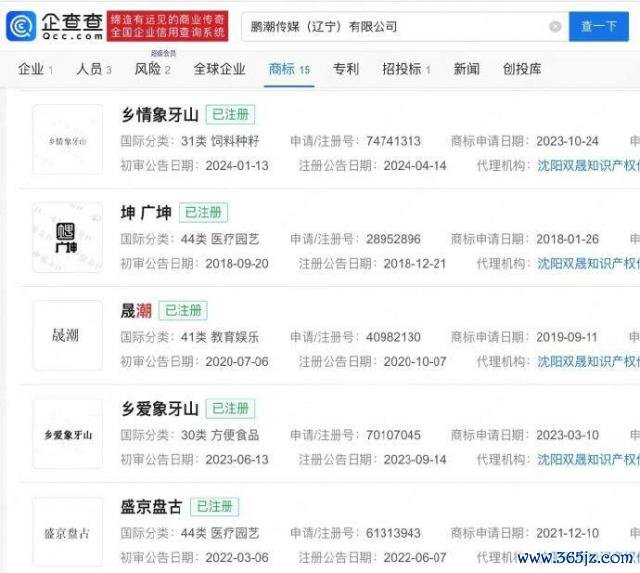This screenshot has height=573, width=640.
Task: Open agency link 沈阳双晟知识产权 in 坤广坤 row
Action: 589,264
